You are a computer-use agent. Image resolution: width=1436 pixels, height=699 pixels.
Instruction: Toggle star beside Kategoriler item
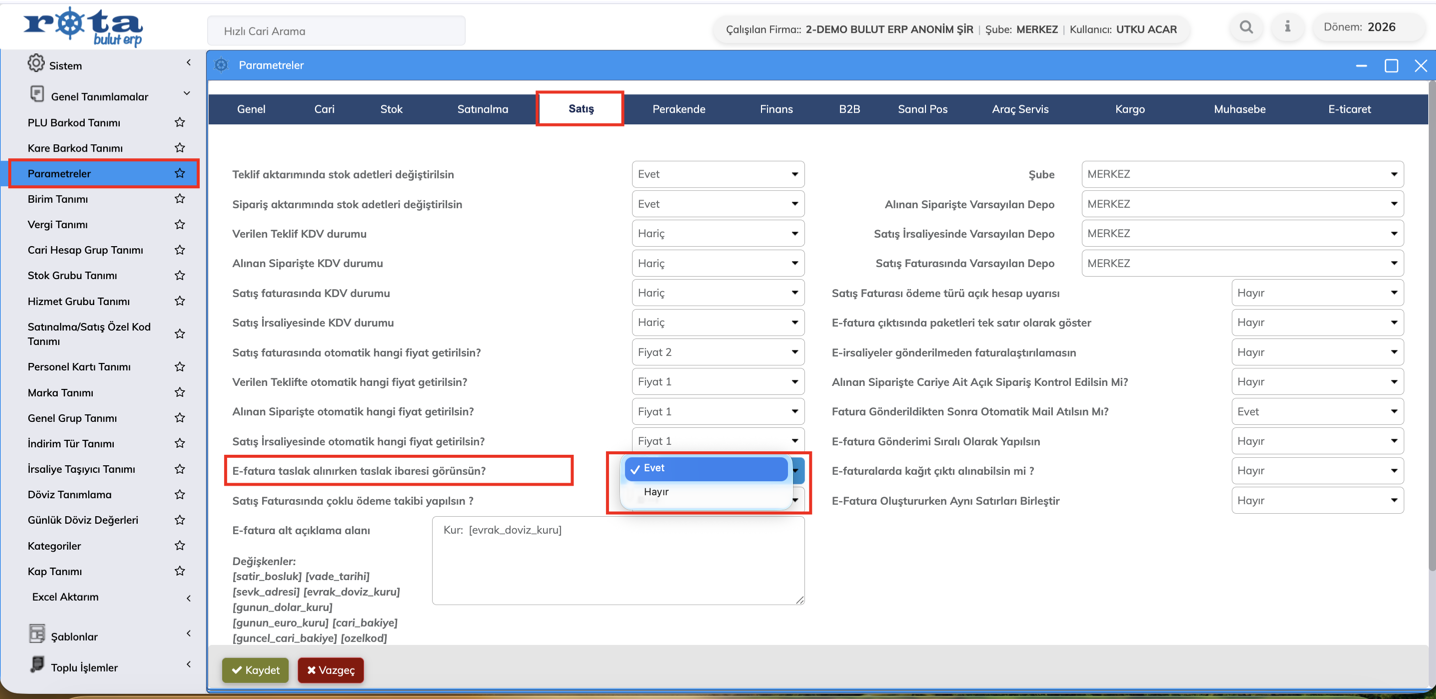180,546
